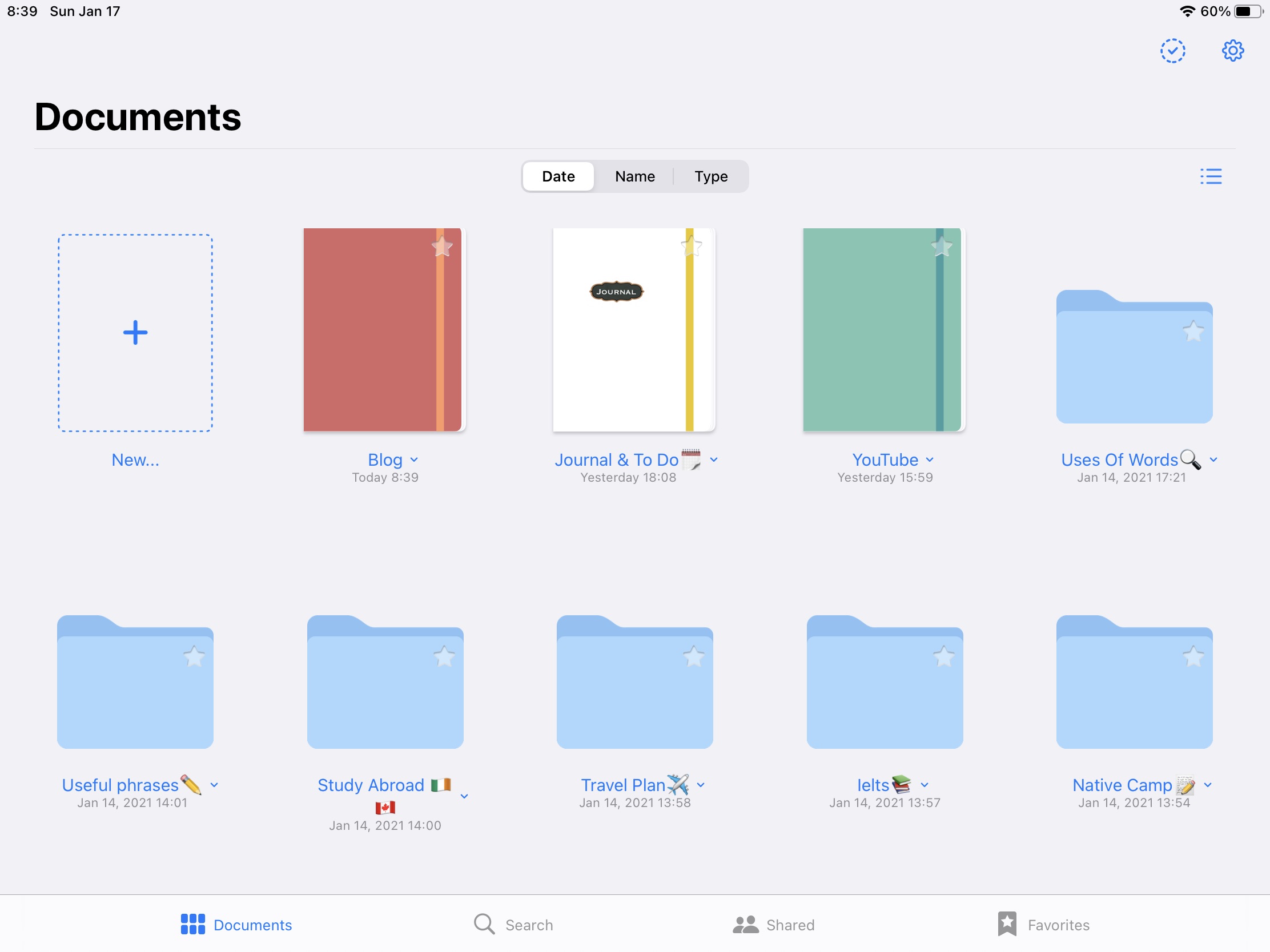Screen dimensions: 1270x952
Task: Expand the YouTube title chevron menu
Action: click(930, 460)
